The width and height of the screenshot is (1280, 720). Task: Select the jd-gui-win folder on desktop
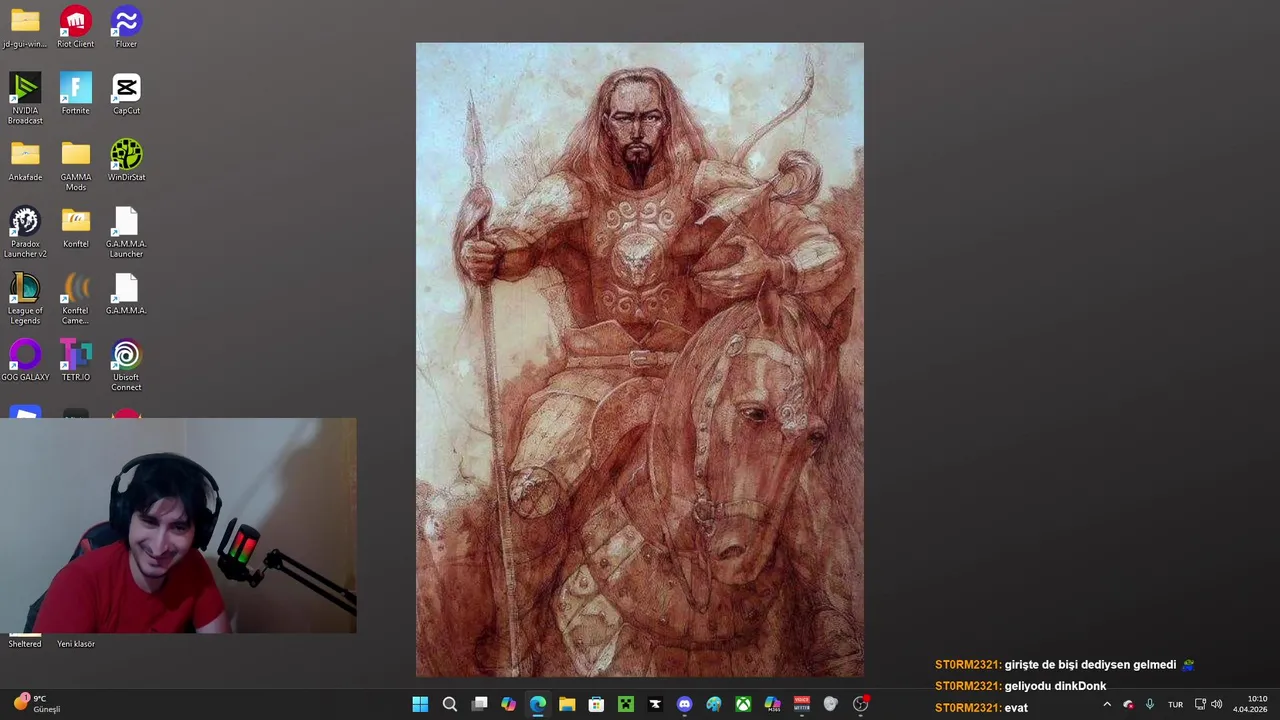point(25,27)
